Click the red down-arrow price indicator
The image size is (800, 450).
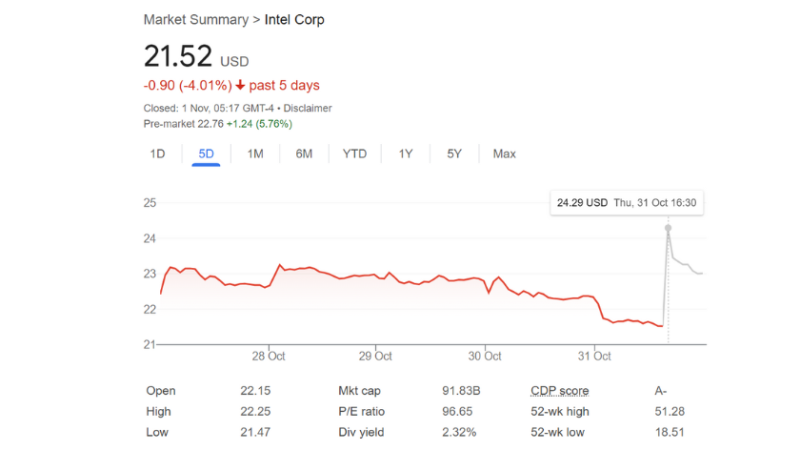[241, 86]
